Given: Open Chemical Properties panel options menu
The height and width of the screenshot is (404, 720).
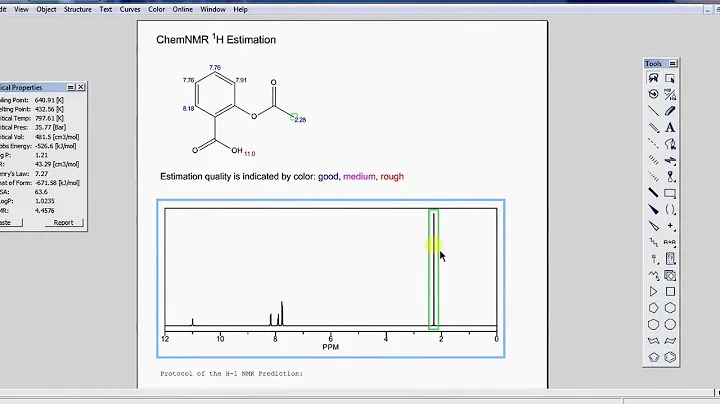Looking at the screenshot, I should 71,87.
